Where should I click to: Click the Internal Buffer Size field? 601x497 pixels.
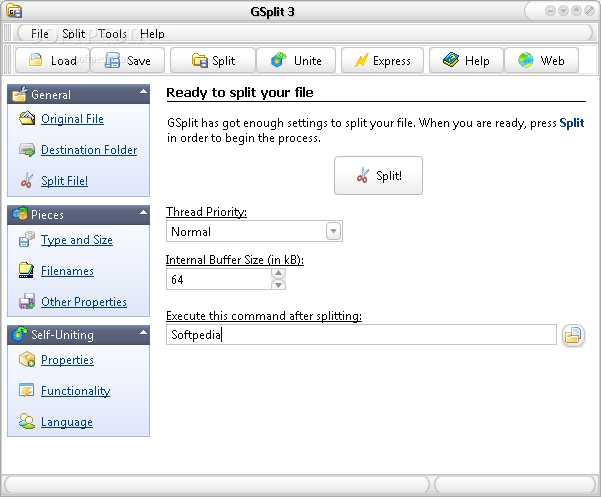point(219,279)
